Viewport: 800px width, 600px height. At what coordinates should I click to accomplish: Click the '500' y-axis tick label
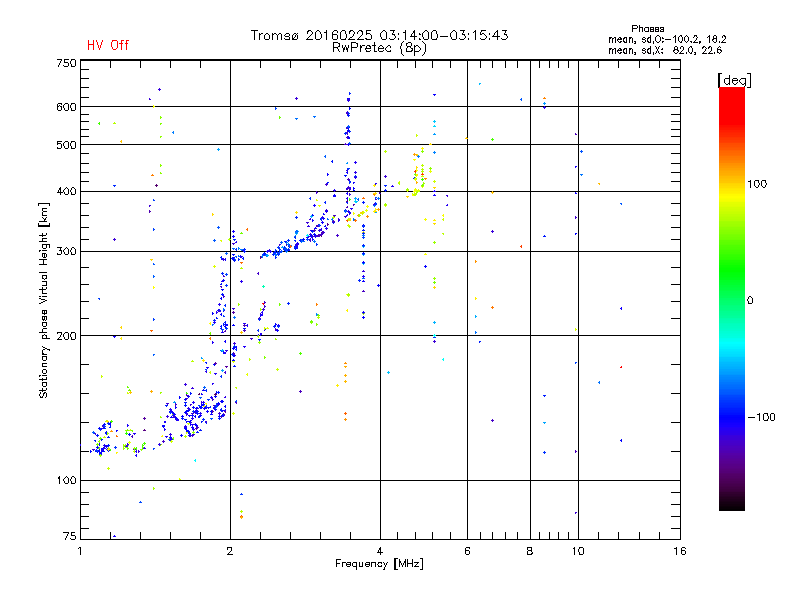66,145
